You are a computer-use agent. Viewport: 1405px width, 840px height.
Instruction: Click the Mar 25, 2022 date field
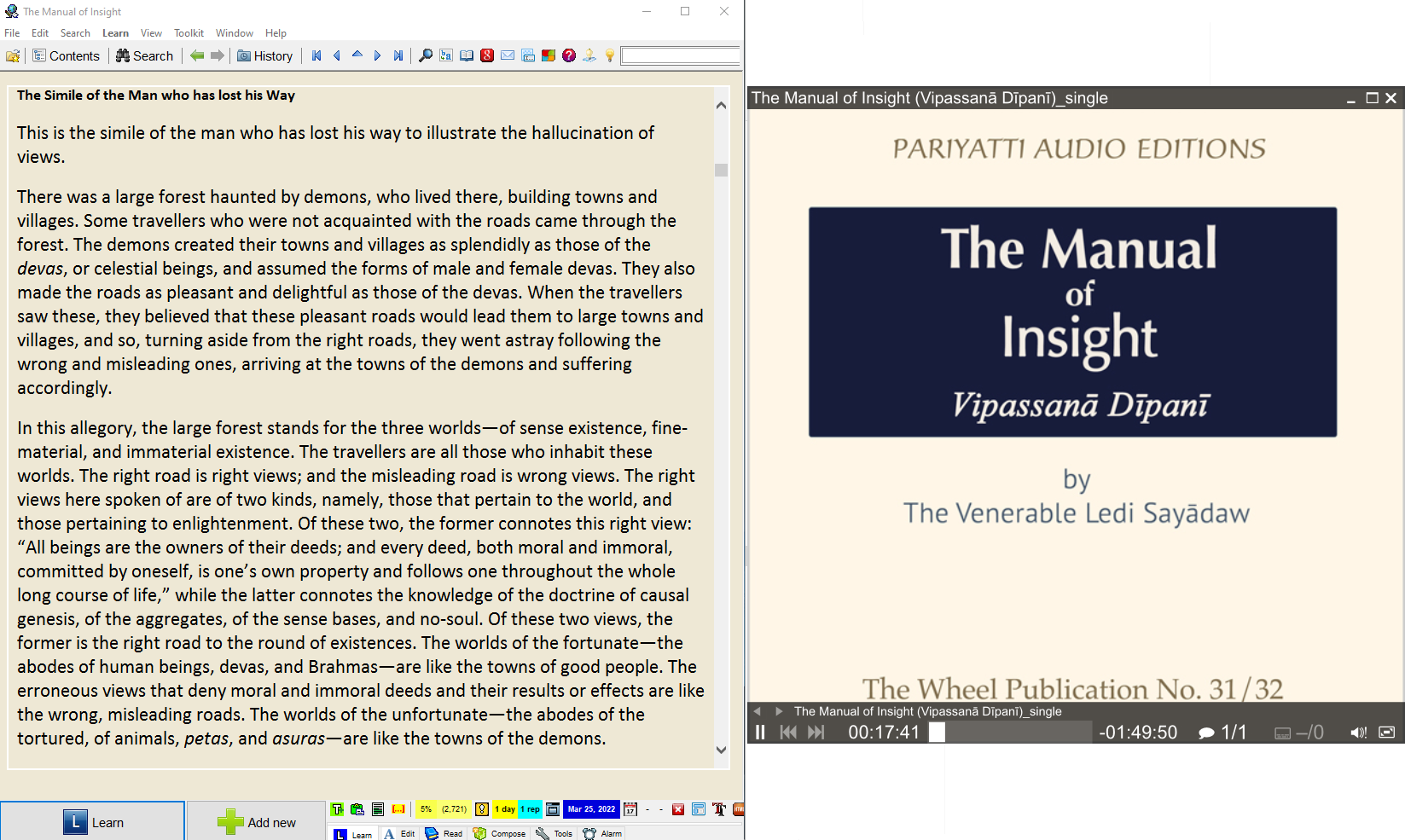(x=591, y=809)
